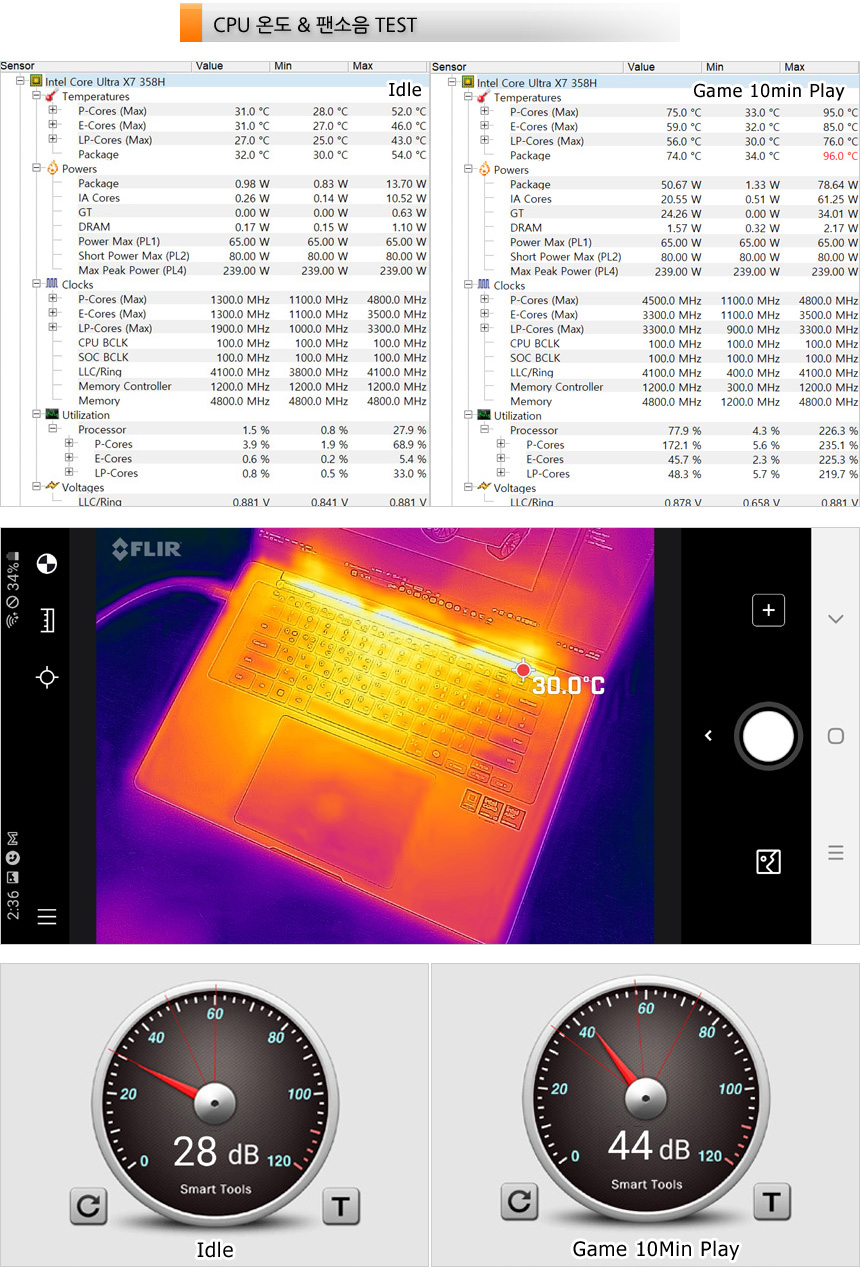Tap the down chevron at top right
The image size is (860, 1270).
(836, 619)
